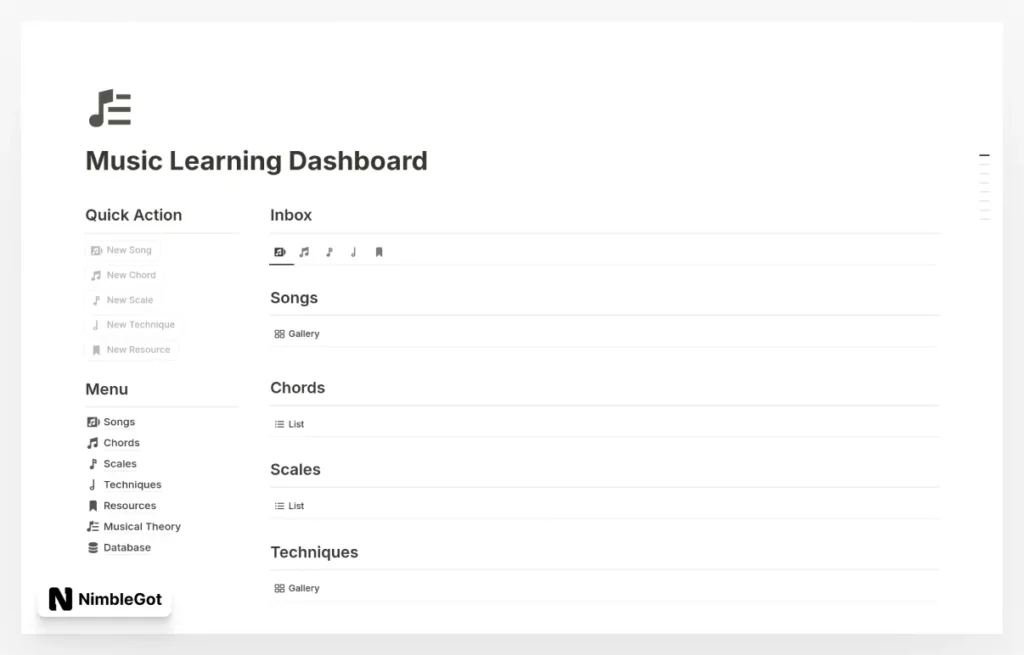Open Chords from the Menu sidebar
The width and height of the screenshot is (1024, 655).
click(x=122, y=442)
